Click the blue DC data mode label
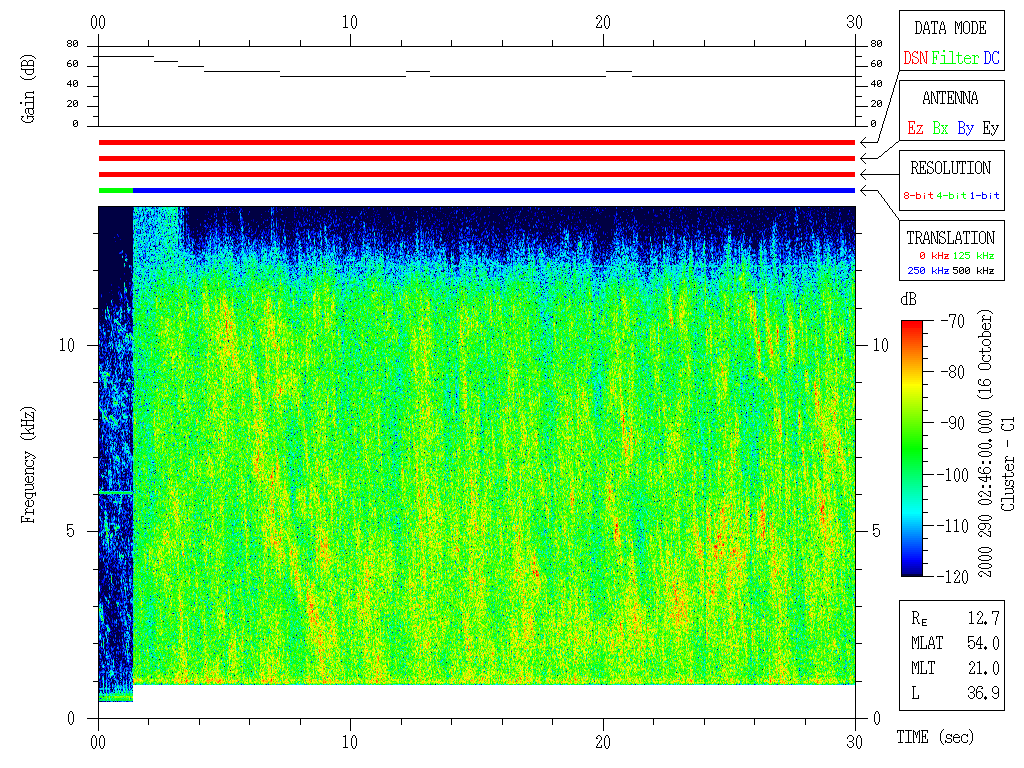Viewport: 1024px width, 768px height. coord(991,58)
